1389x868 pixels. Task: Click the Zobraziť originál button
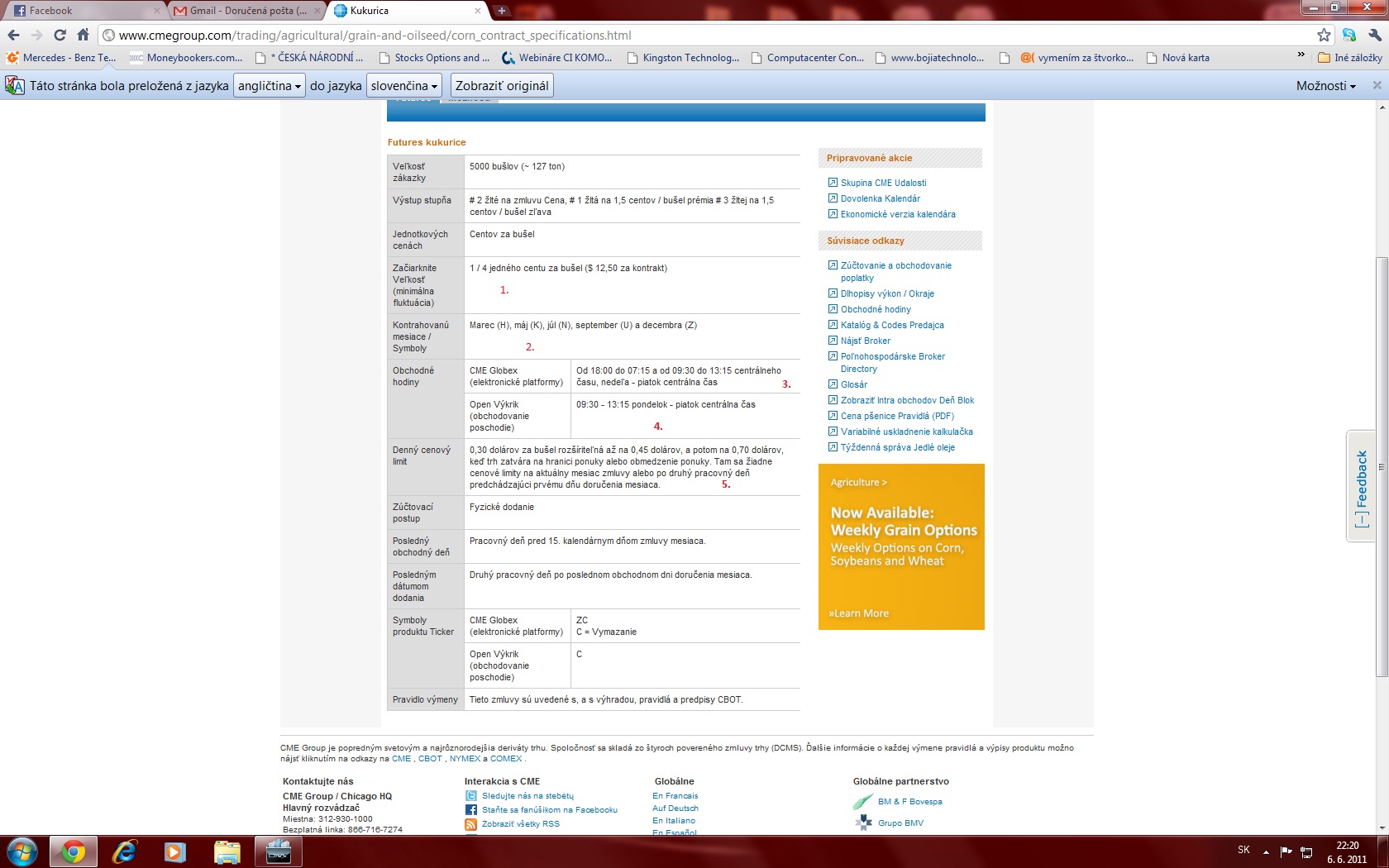coord(502,86)
